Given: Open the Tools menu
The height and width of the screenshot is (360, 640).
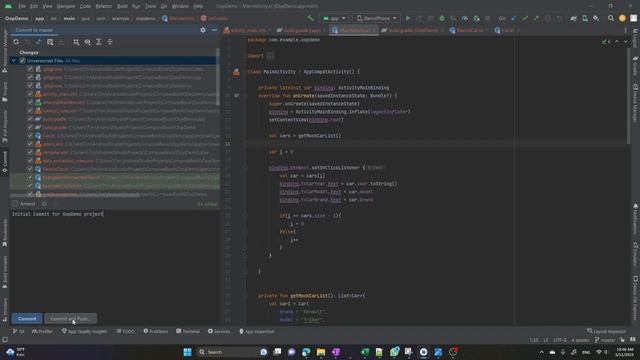Looking at the screenshot, I should pos(151,6).
